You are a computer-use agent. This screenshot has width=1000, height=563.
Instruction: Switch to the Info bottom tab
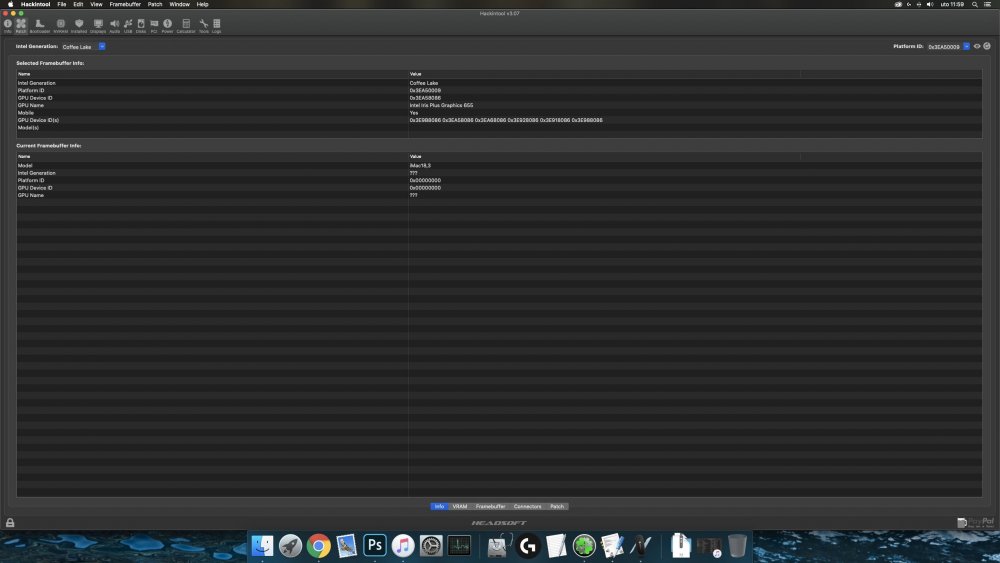coord(439,506)
